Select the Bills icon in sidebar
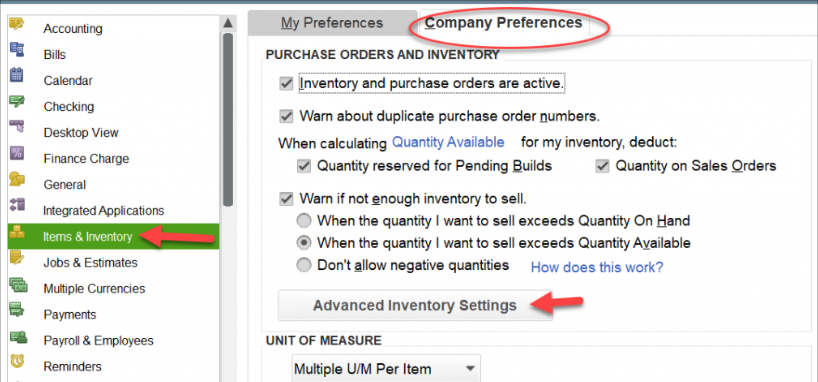Screen dimensions: 818x382 coord(17,51)
